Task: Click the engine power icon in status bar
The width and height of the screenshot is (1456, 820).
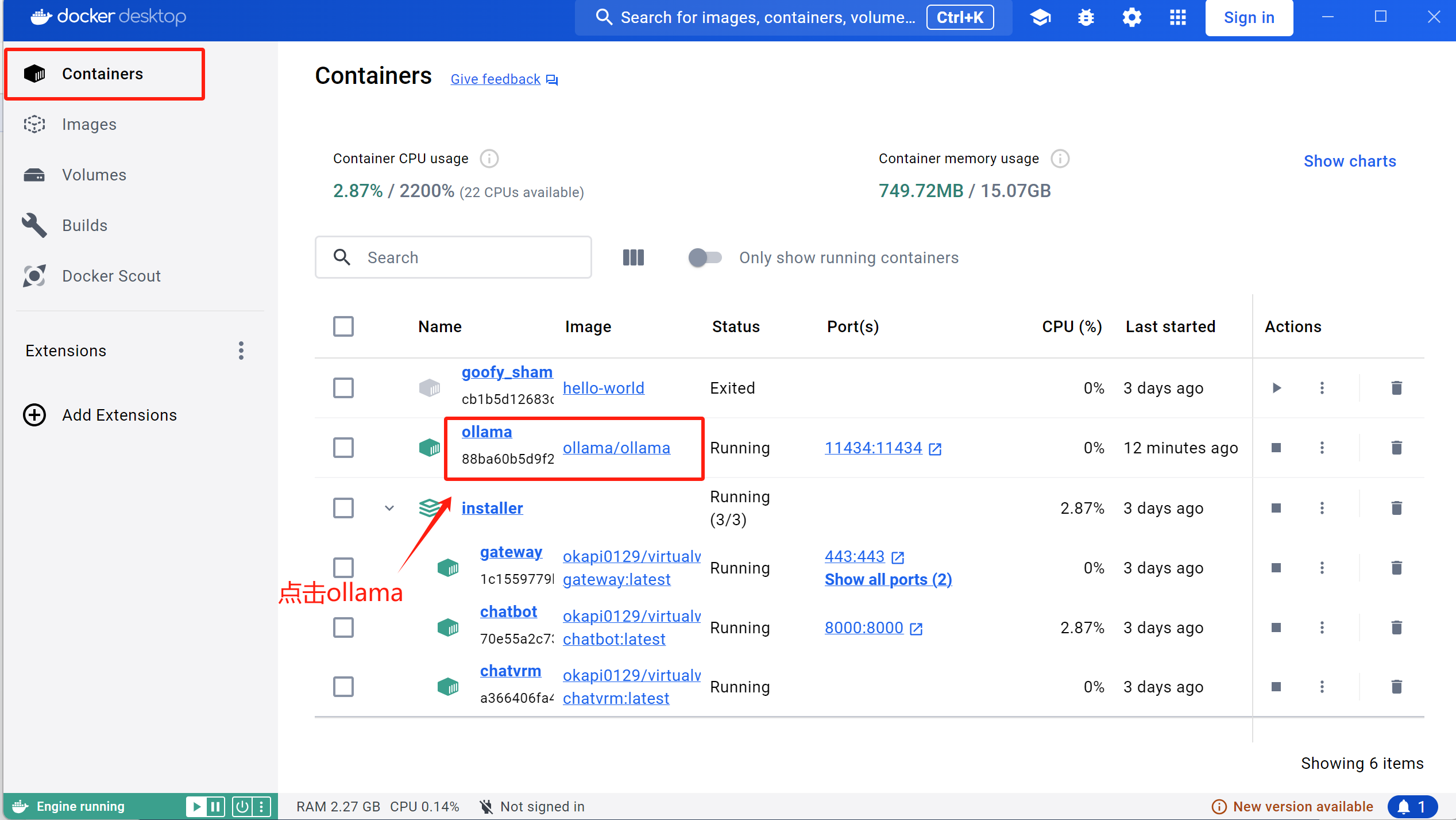Action: pos(242,807)
